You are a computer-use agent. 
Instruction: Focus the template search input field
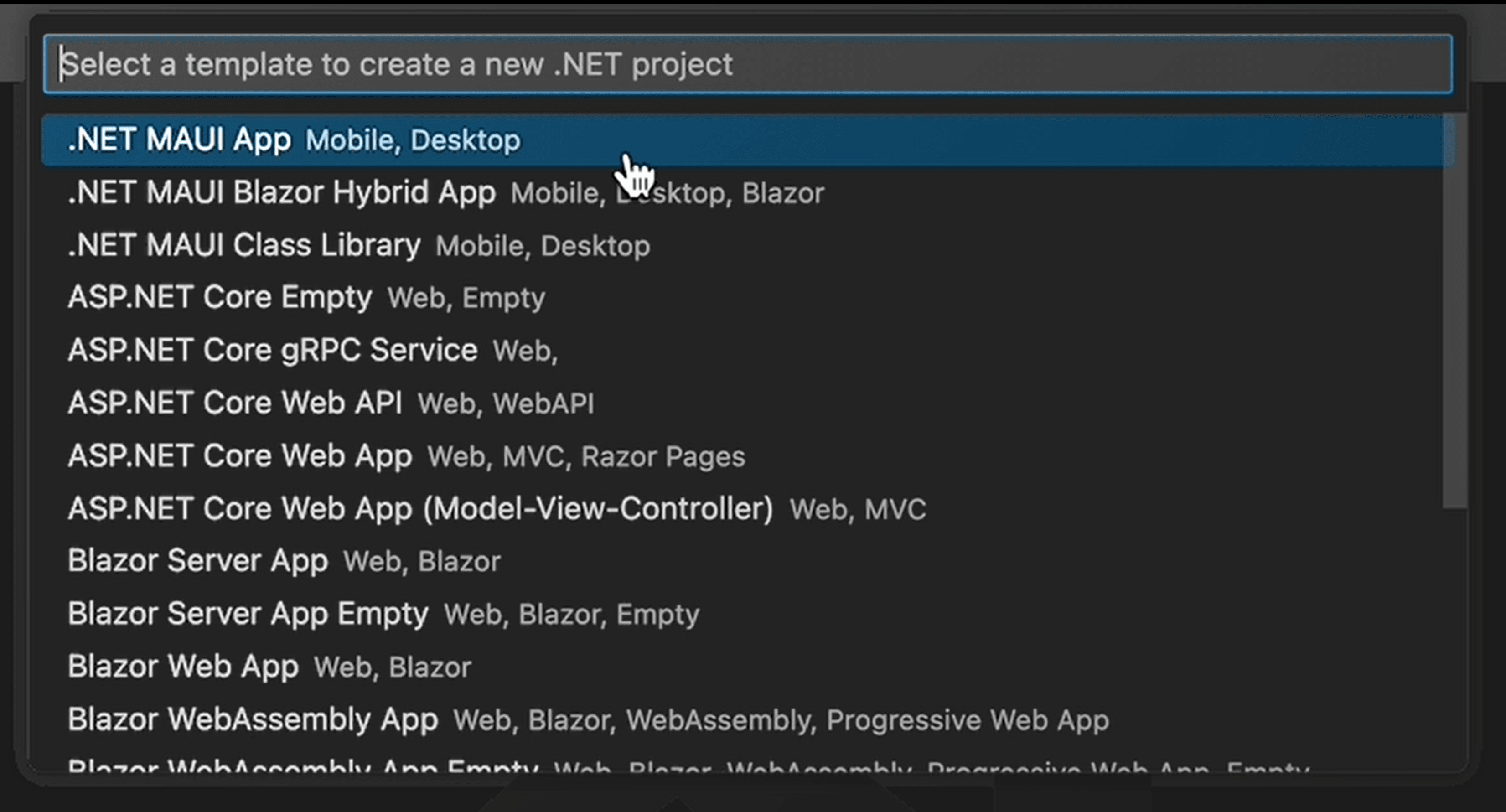tap(748, 64)
